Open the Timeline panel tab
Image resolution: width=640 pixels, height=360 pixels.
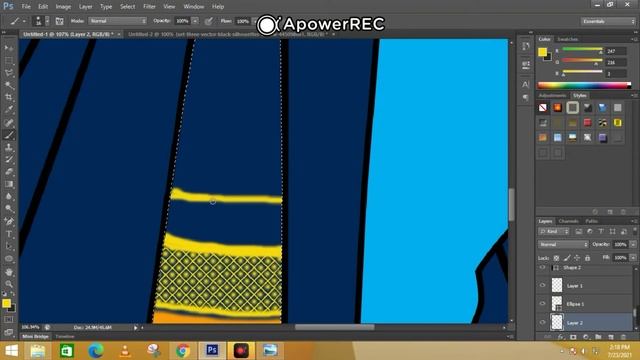click(x=65, y=337)
